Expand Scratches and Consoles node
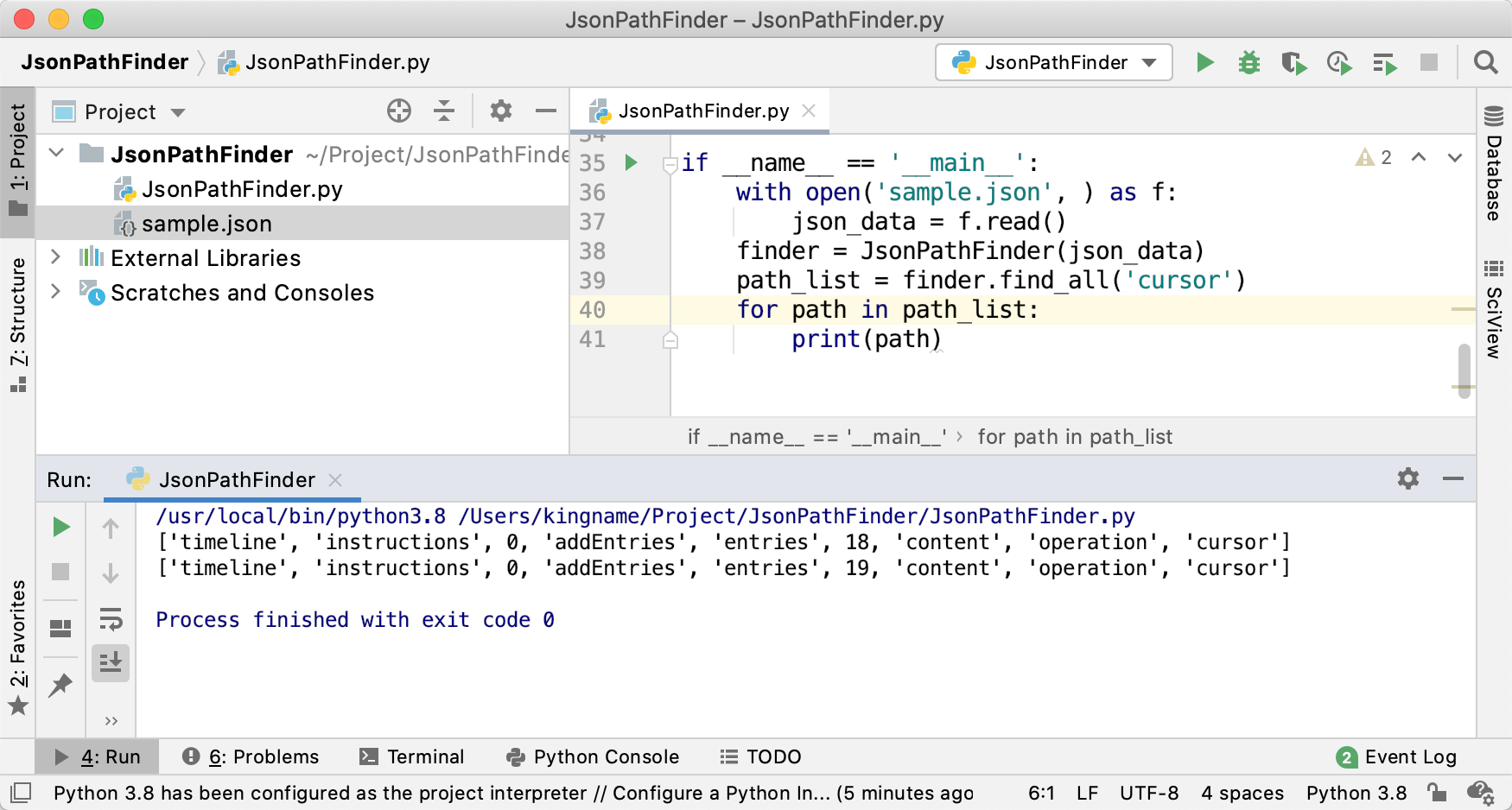This screenshot has width=1512, height=810. 56,292
